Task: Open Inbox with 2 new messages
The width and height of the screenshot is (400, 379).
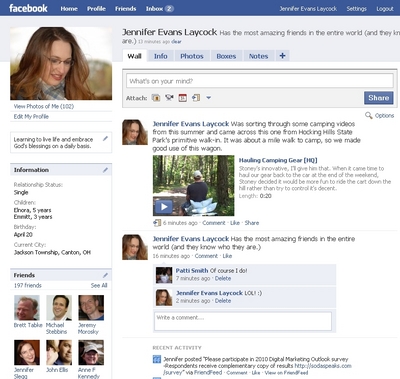Action: (160, 9)
